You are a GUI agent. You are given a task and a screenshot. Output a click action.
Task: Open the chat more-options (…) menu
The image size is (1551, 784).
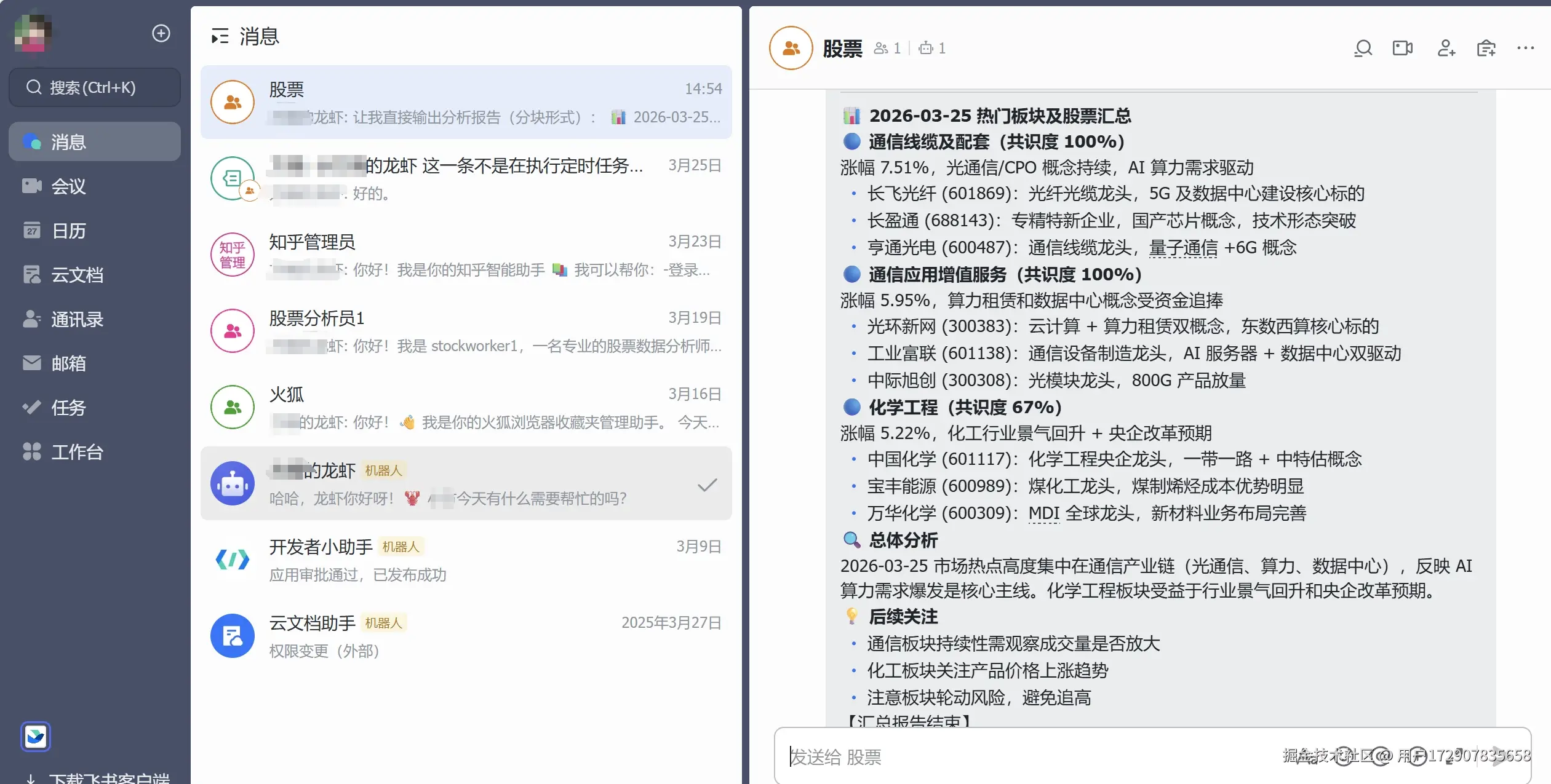point(1526,47)
